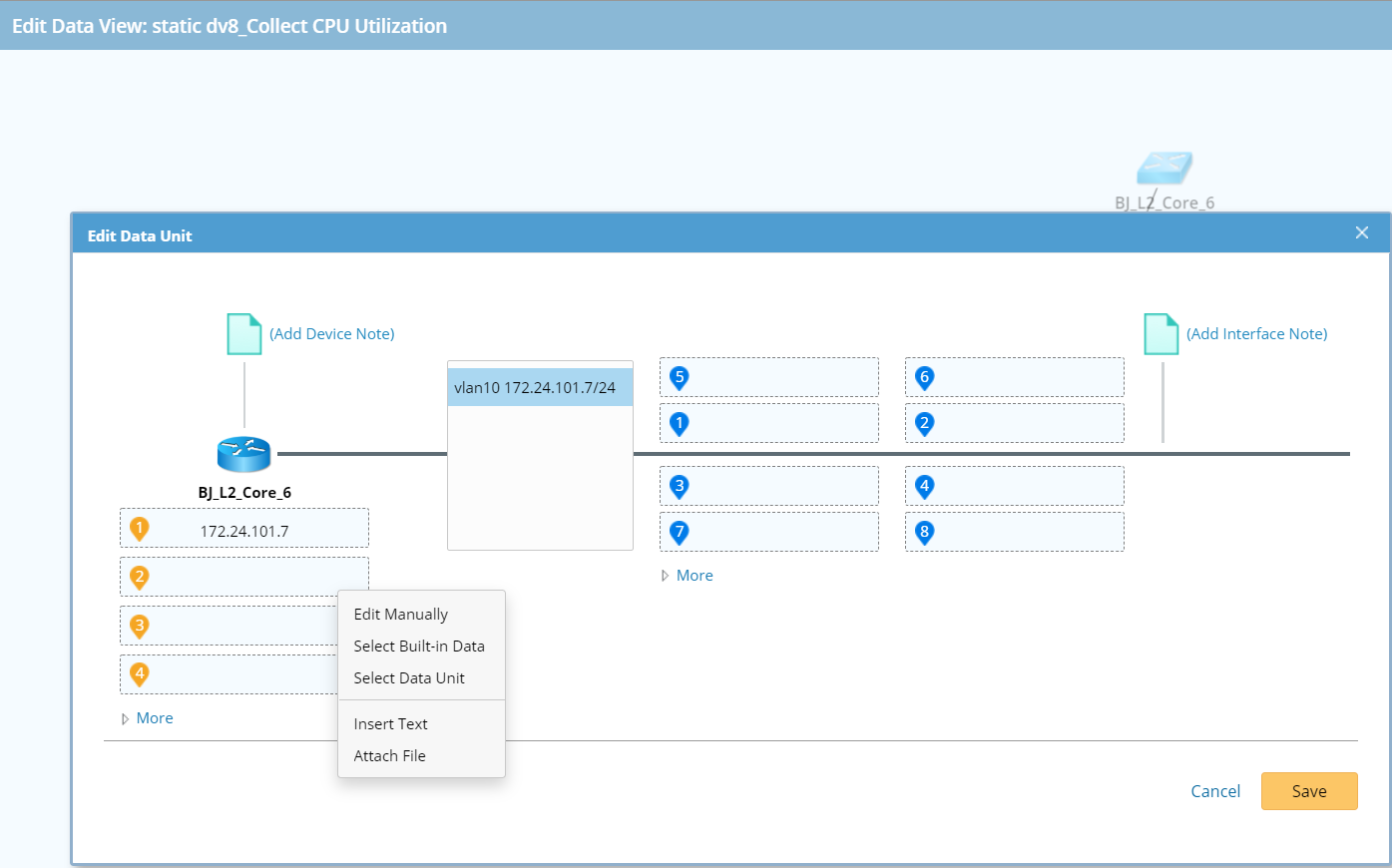Click the interface note document icon
The width and height of the screenshot is (1392, 868).
[1160, 334]
